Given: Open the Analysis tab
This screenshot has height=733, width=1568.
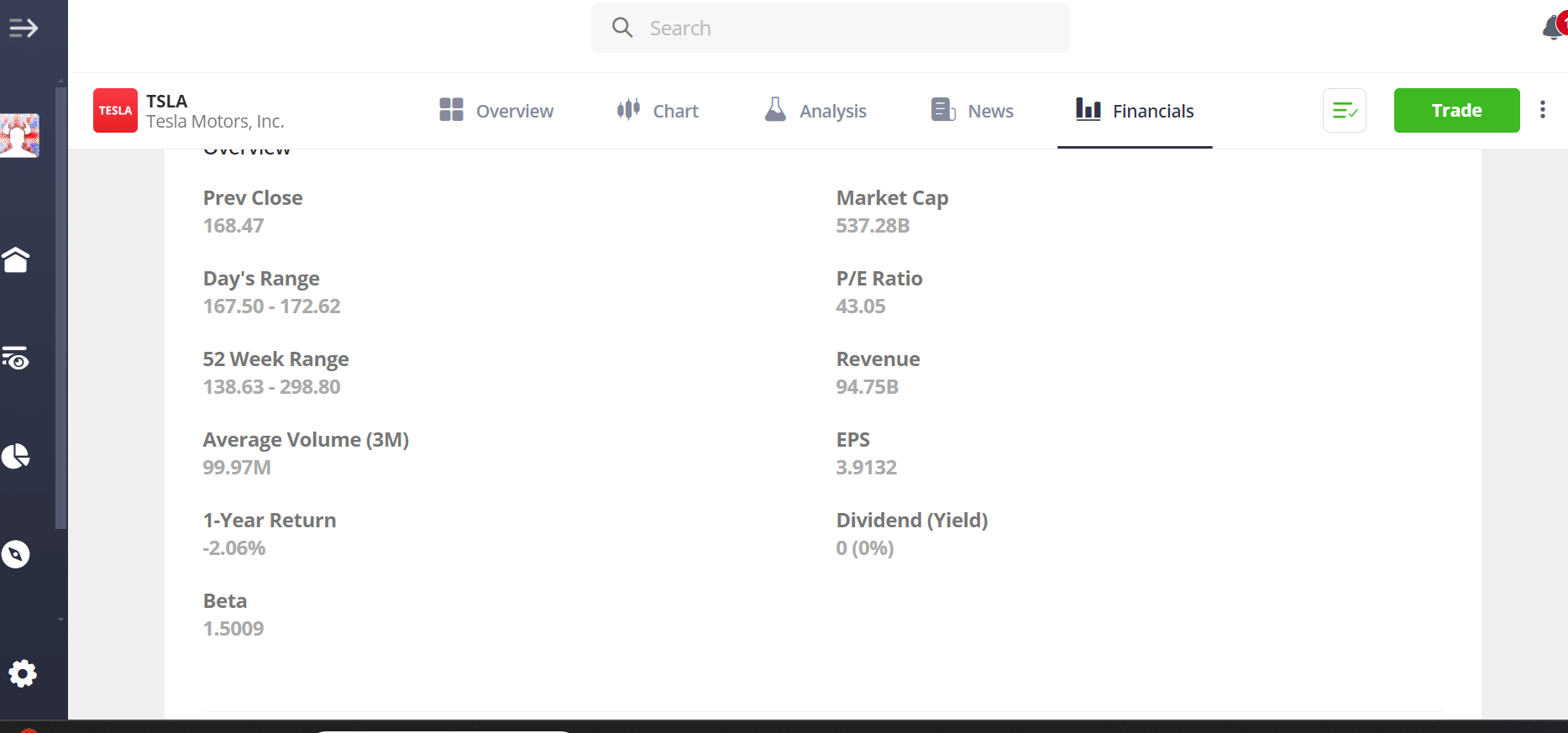Looking at the screenshot, I should pyautogui.click(x=815, y=111).
